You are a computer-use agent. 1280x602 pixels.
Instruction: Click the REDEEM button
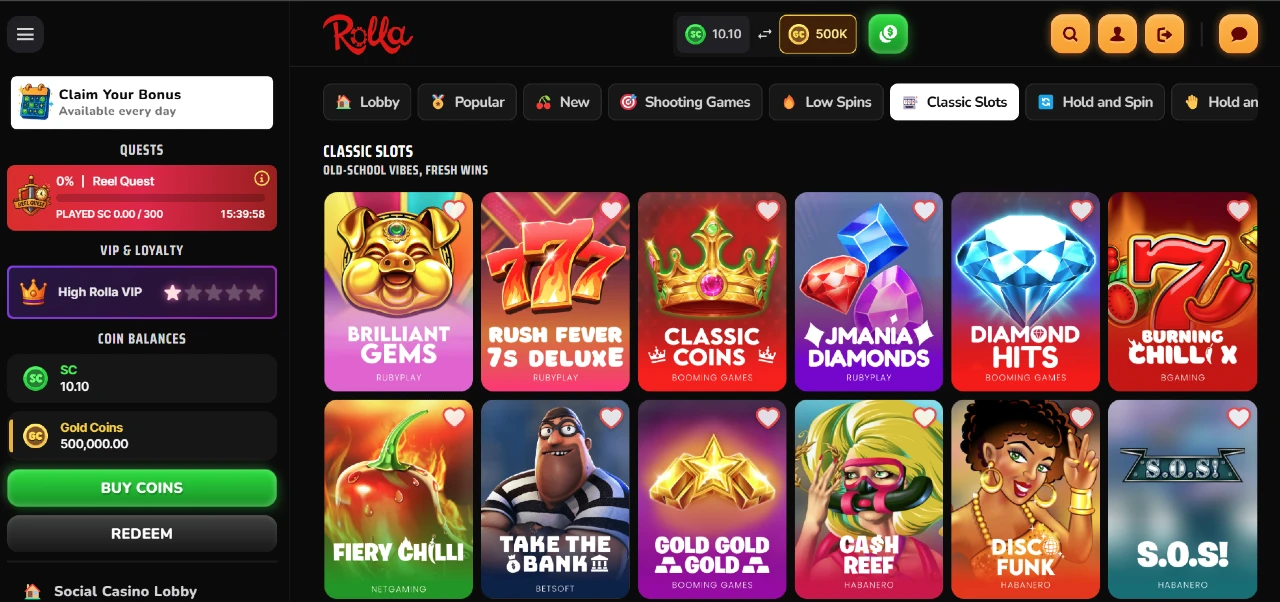tap(142, 533)
